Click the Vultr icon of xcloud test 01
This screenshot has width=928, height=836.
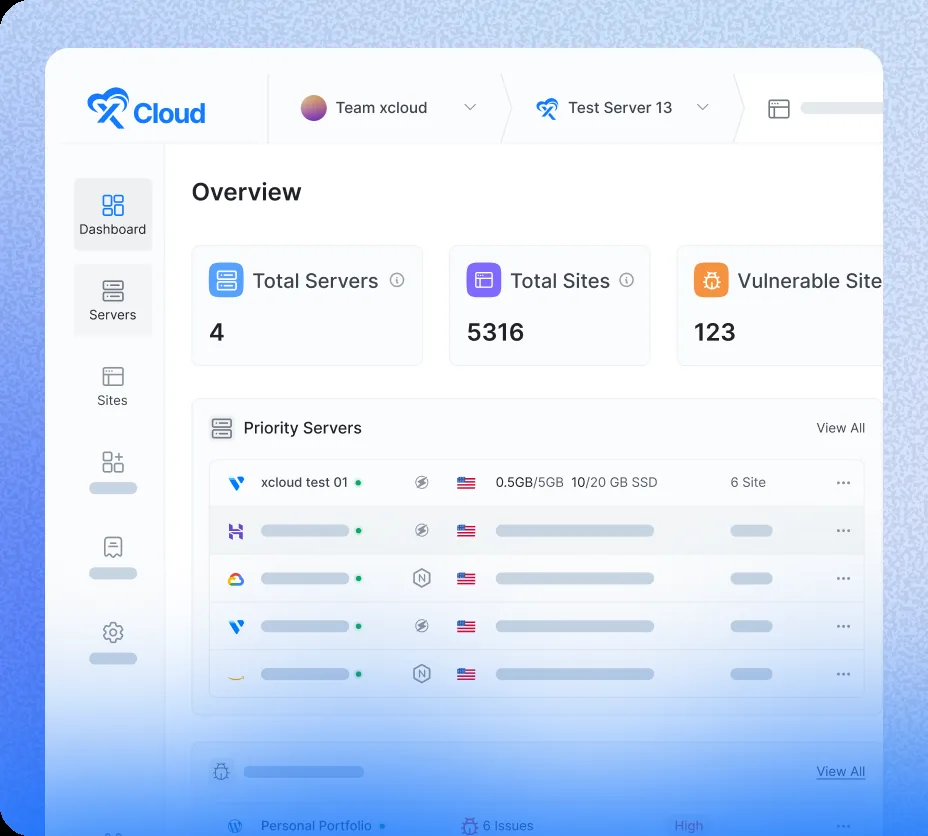[x=236, y=483]
